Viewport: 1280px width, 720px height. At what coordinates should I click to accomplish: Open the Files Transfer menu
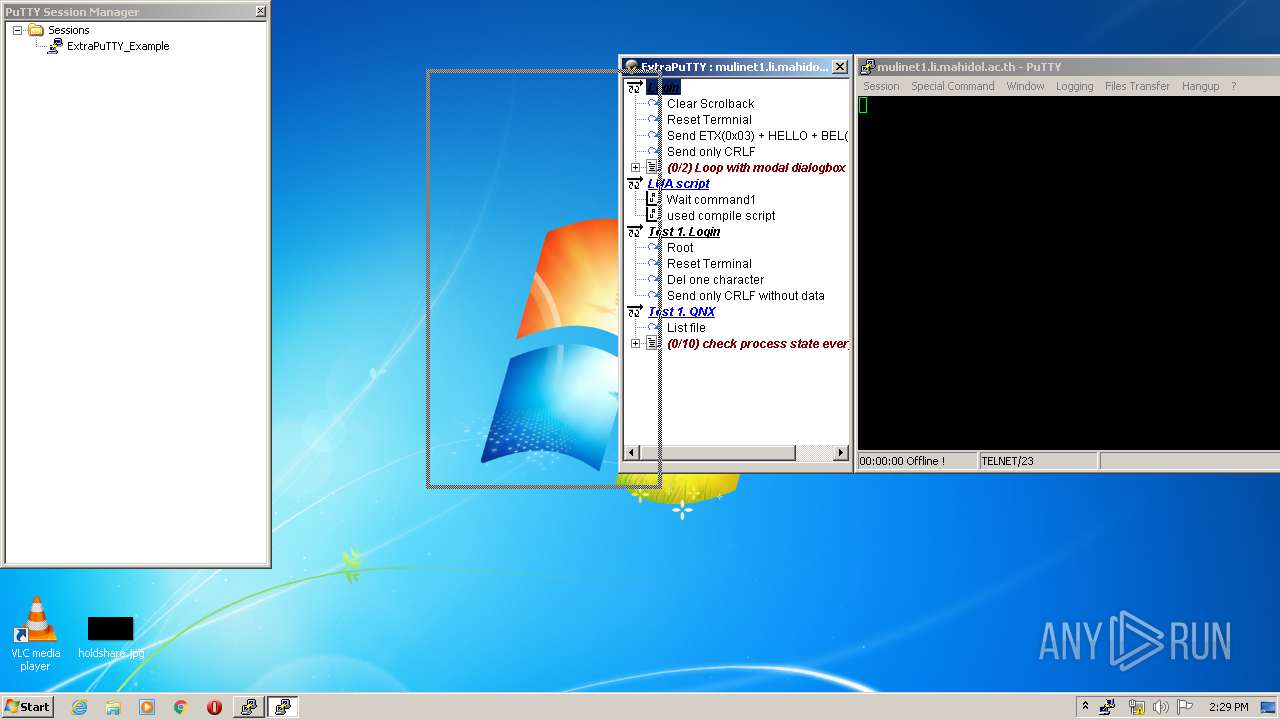[x=1137, y=86]
